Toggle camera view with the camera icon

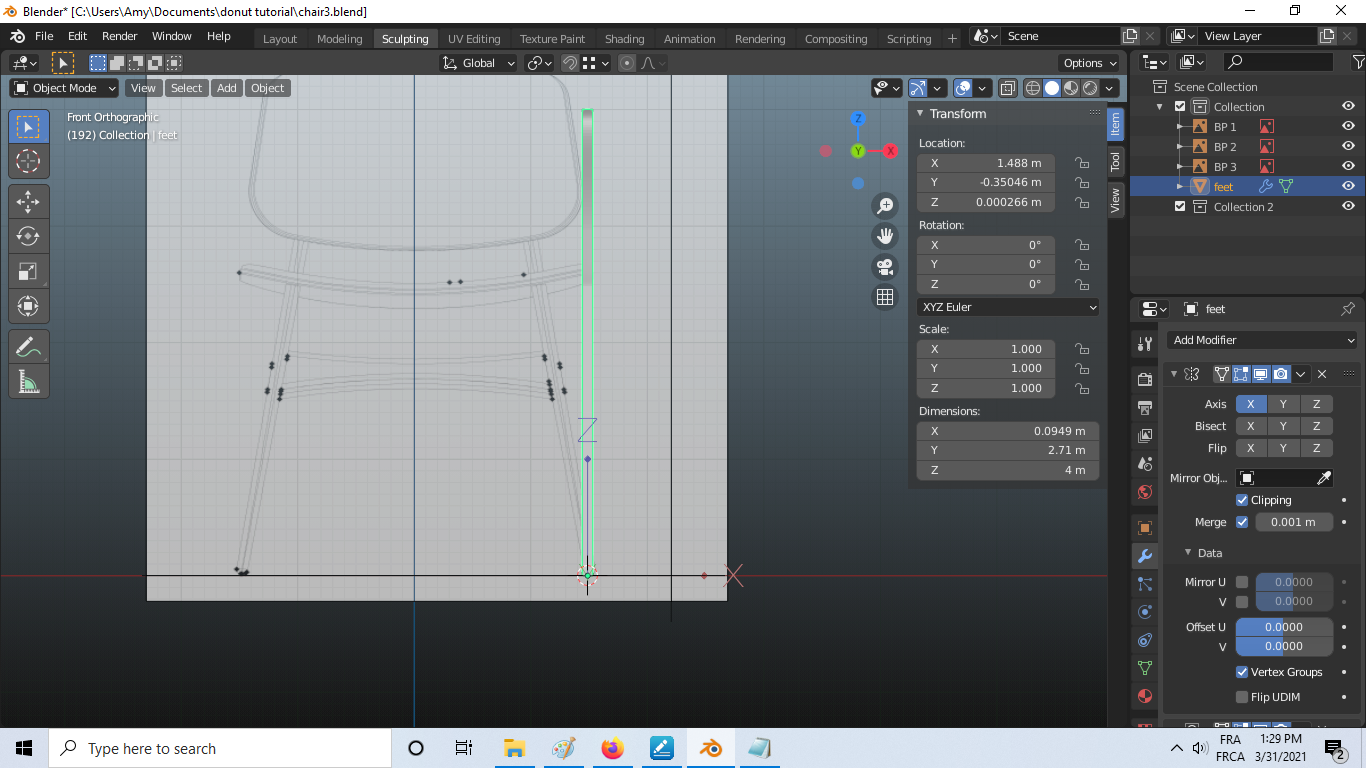pyautogui.click(x=885, y=267)
